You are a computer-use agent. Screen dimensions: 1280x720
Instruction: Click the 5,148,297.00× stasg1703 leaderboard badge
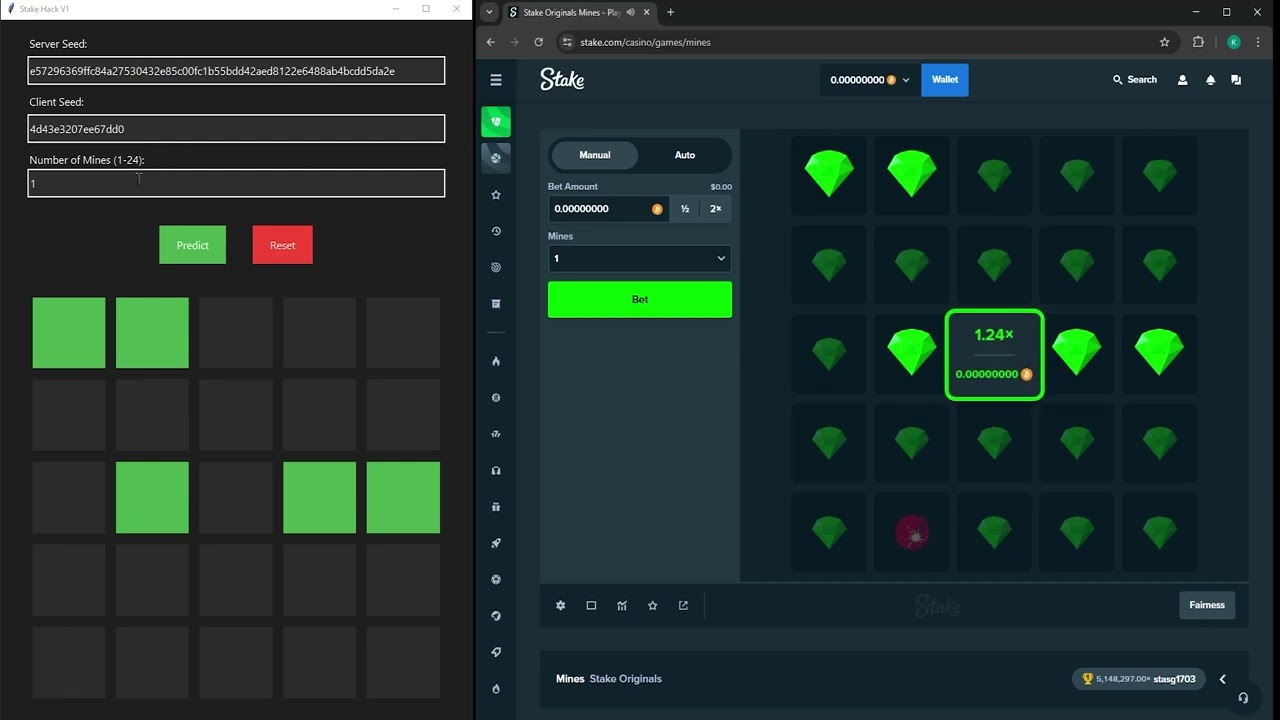[x=1138, y=679]
